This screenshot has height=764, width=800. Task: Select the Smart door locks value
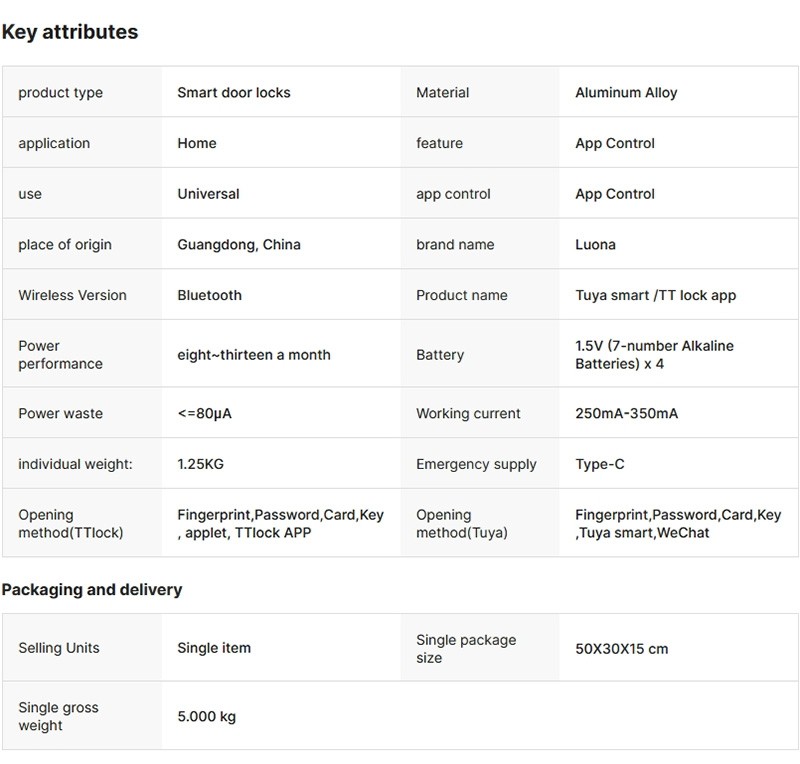(x=234, y=92)
